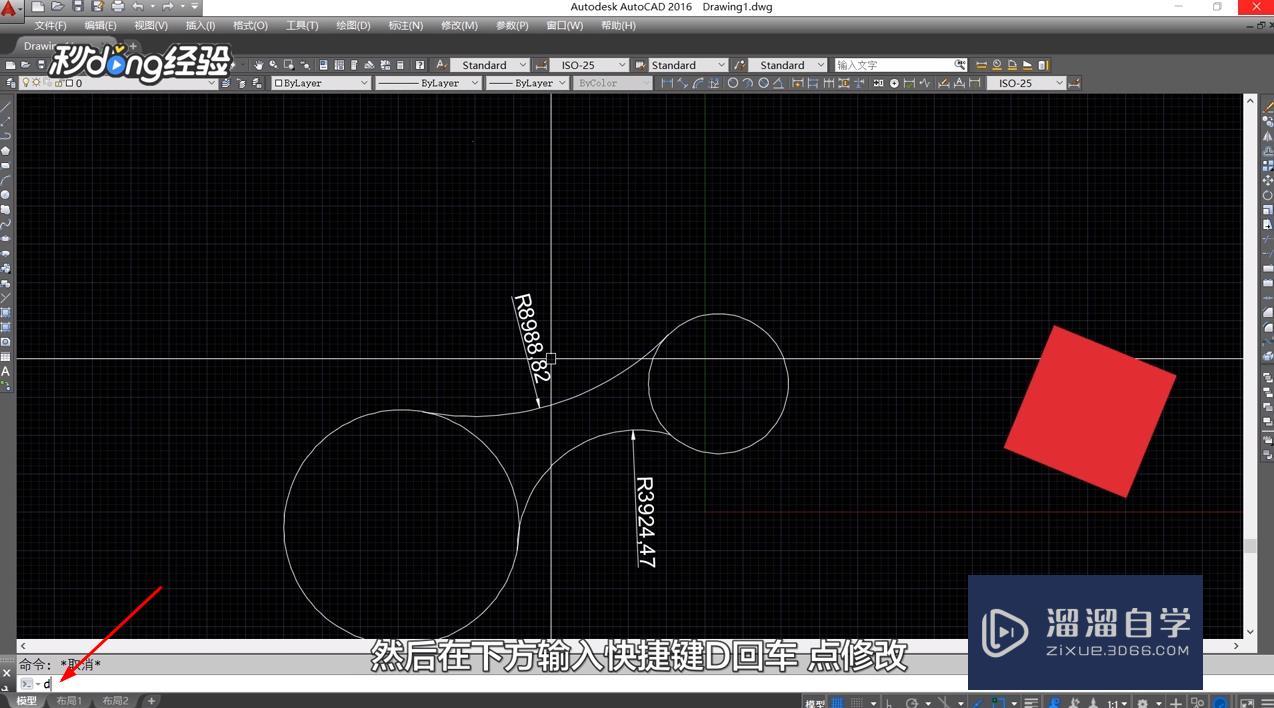Screen dimensions: 1274x708
Task: Open the Layer Properties Manager icon
Action: coord(10,83)
